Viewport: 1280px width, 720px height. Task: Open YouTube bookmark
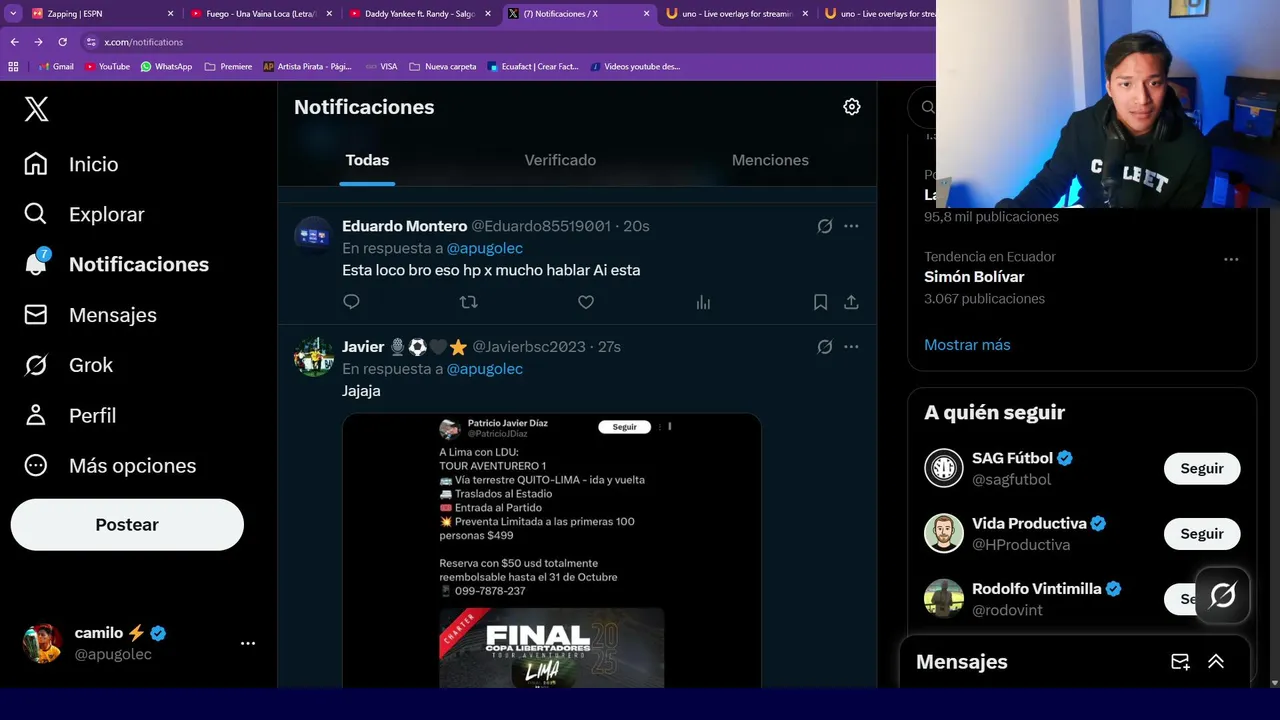[108, 67]
